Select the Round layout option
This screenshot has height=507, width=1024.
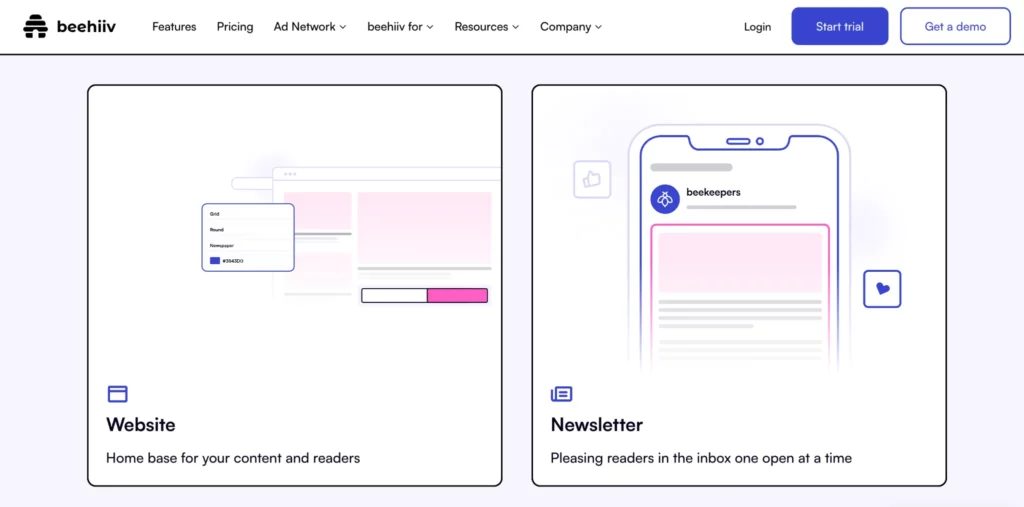coord(217,229)
